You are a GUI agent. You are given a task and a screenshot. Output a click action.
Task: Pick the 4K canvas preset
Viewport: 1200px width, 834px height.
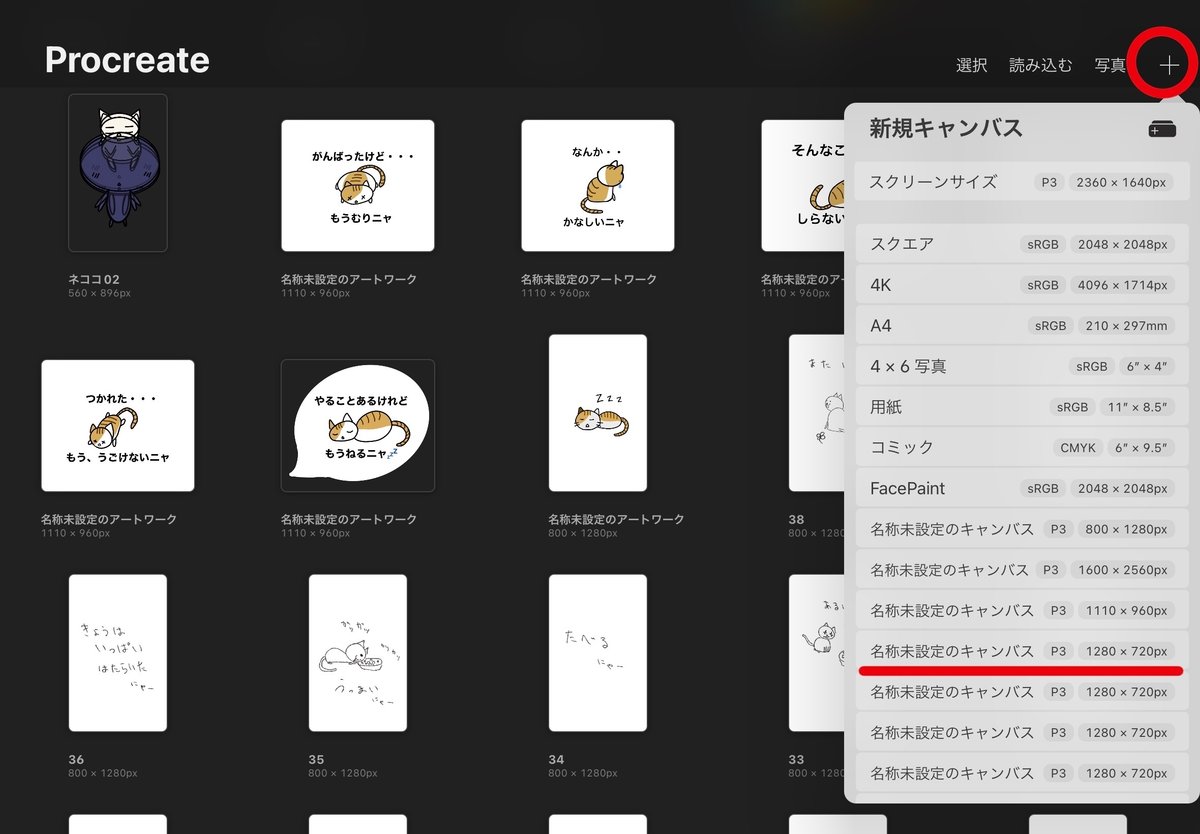click(x=1022, y=285)
